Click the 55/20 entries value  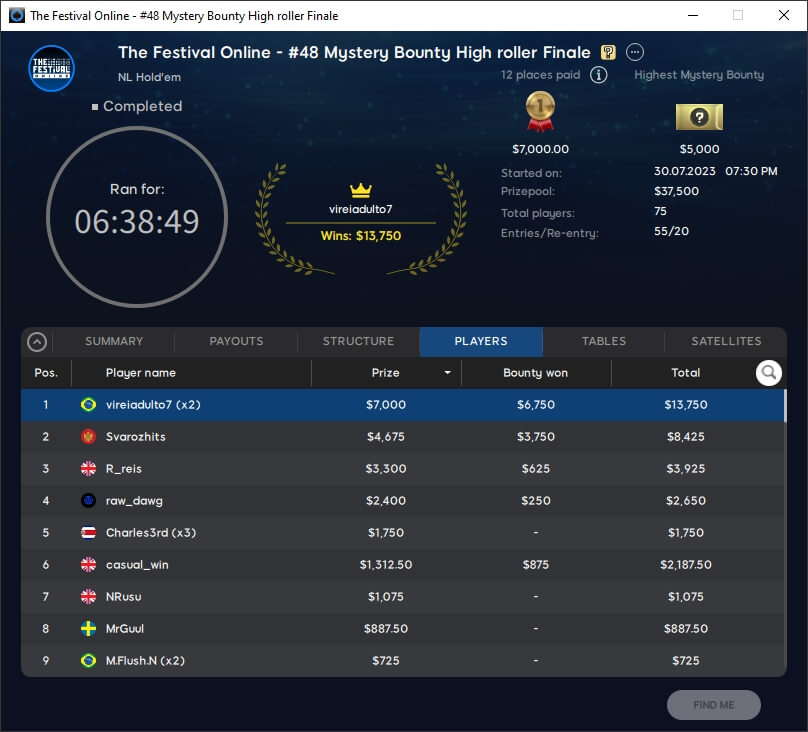(x=671, y=231)
